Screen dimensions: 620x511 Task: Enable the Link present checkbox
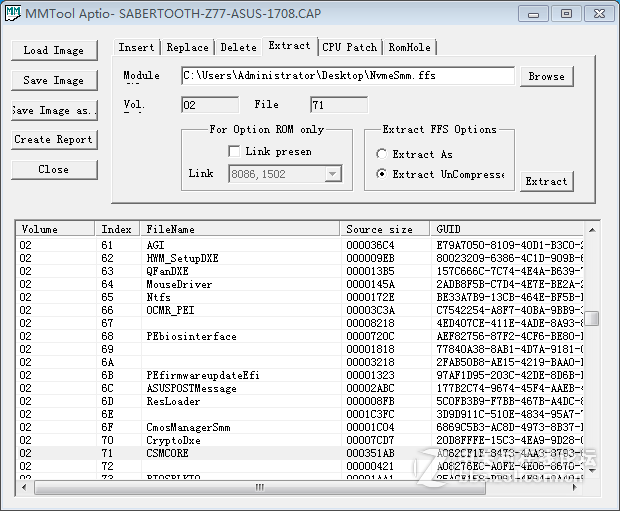pyautogui.click(x=235, y=151)
